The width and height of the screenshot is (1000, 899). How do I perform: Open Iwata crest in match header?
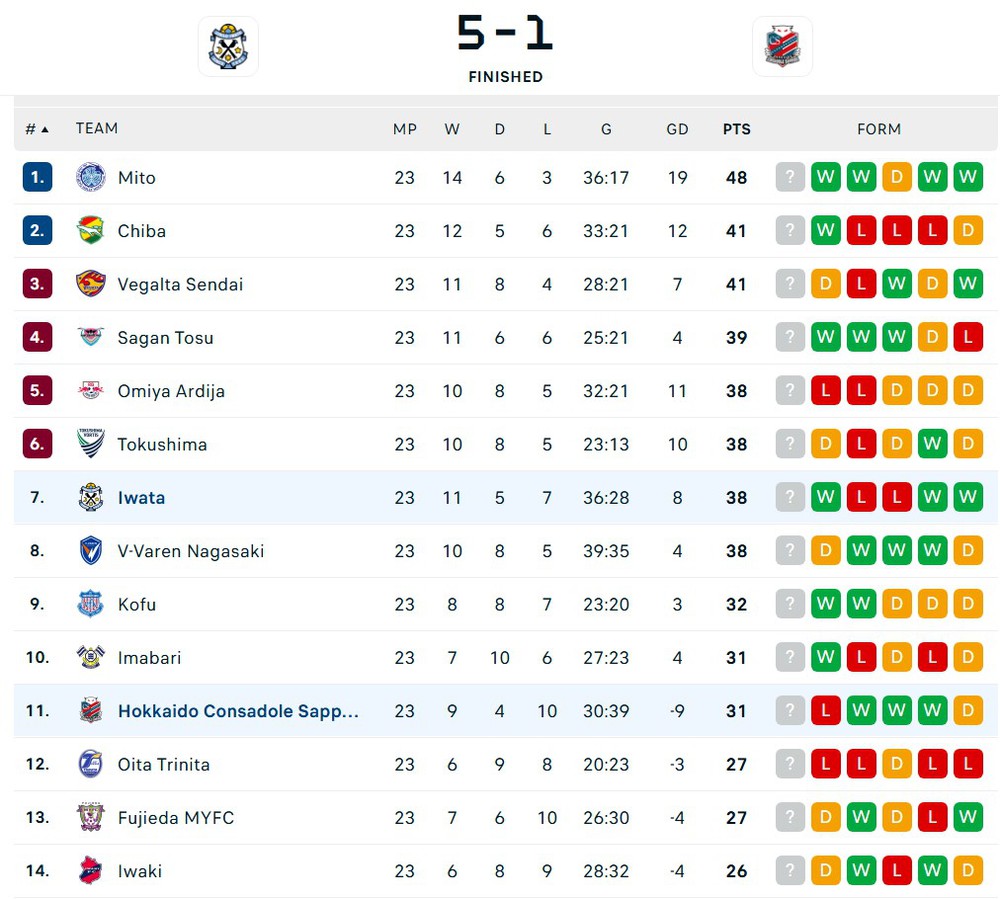point(228,47)
